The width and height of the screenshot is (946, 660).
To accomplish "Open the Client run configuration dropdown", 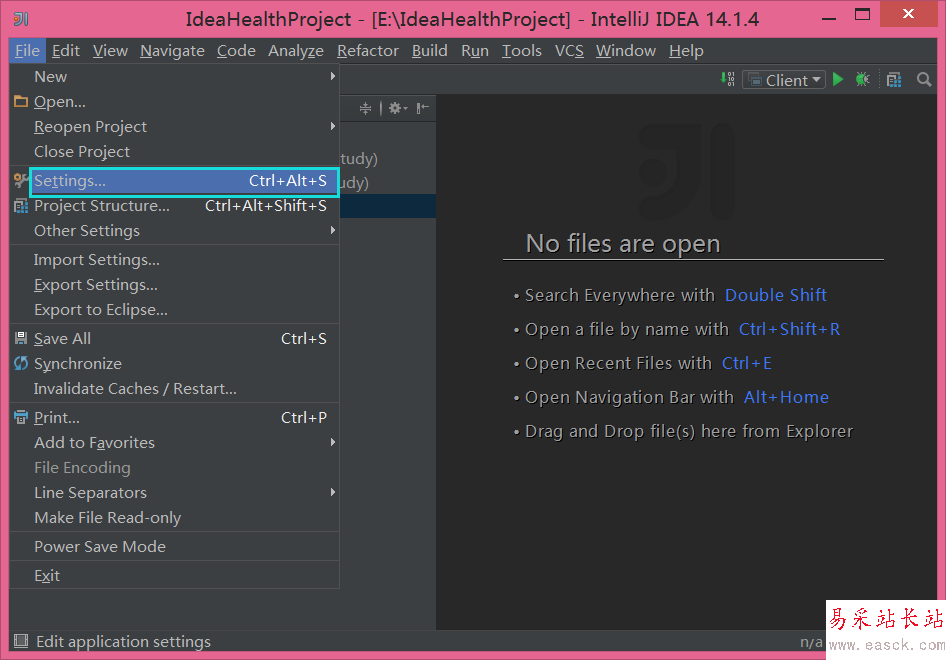I will [792, 80].
